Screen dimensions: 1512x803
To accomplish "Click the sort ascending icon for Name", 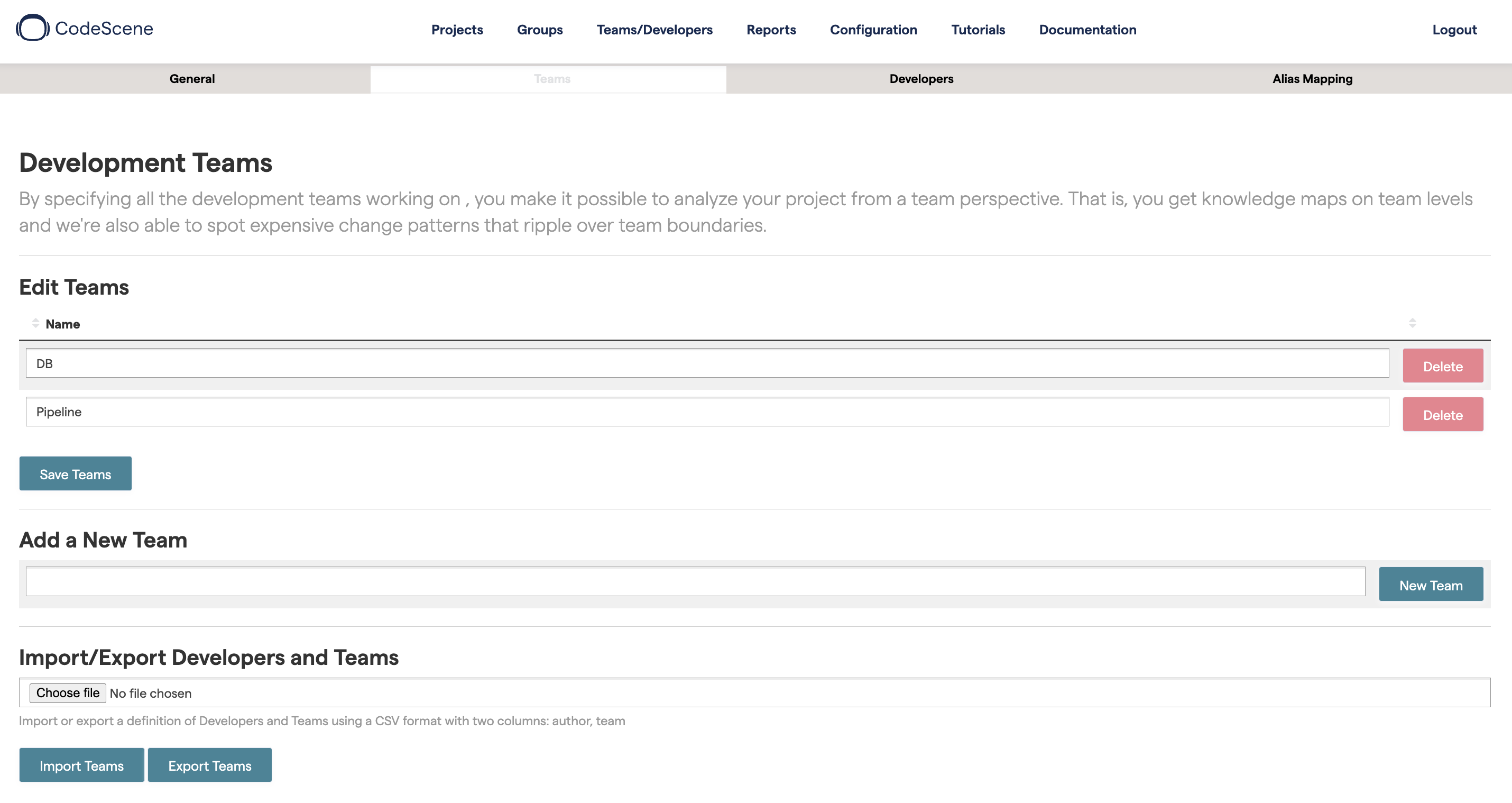I will coord(34,320).
